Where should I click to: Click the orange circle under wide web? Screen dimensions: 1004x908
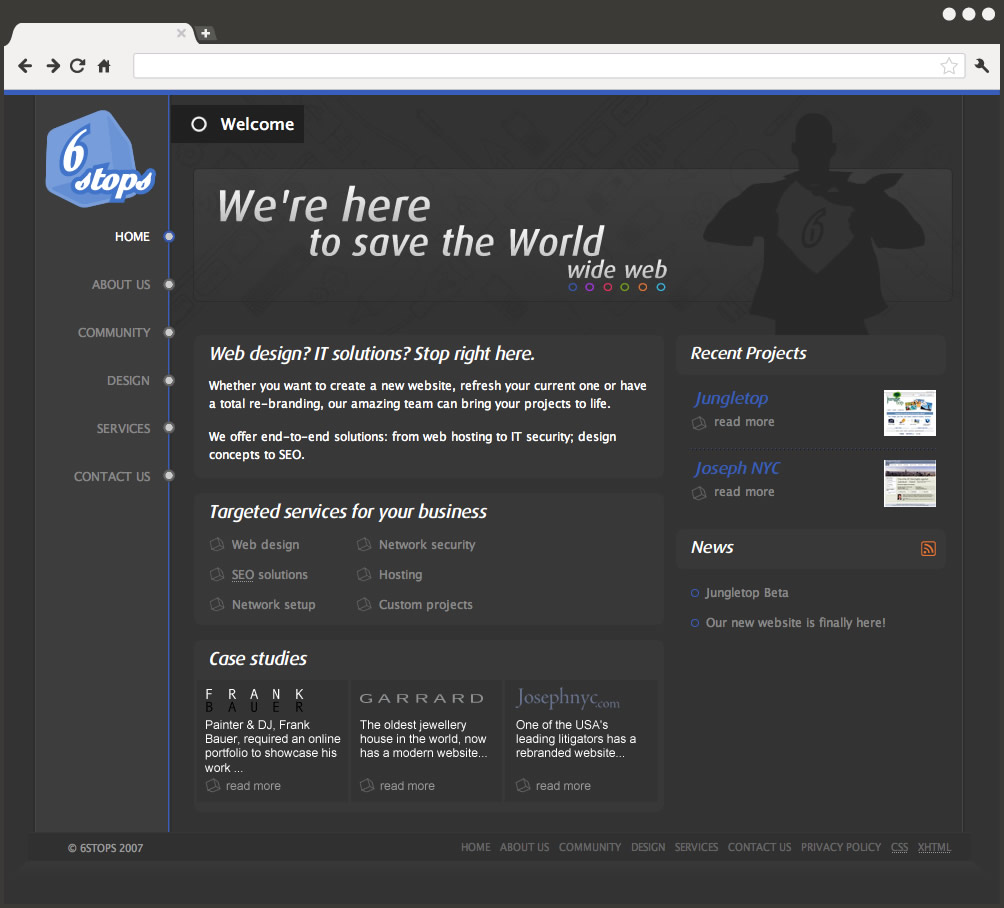point(642,287)
